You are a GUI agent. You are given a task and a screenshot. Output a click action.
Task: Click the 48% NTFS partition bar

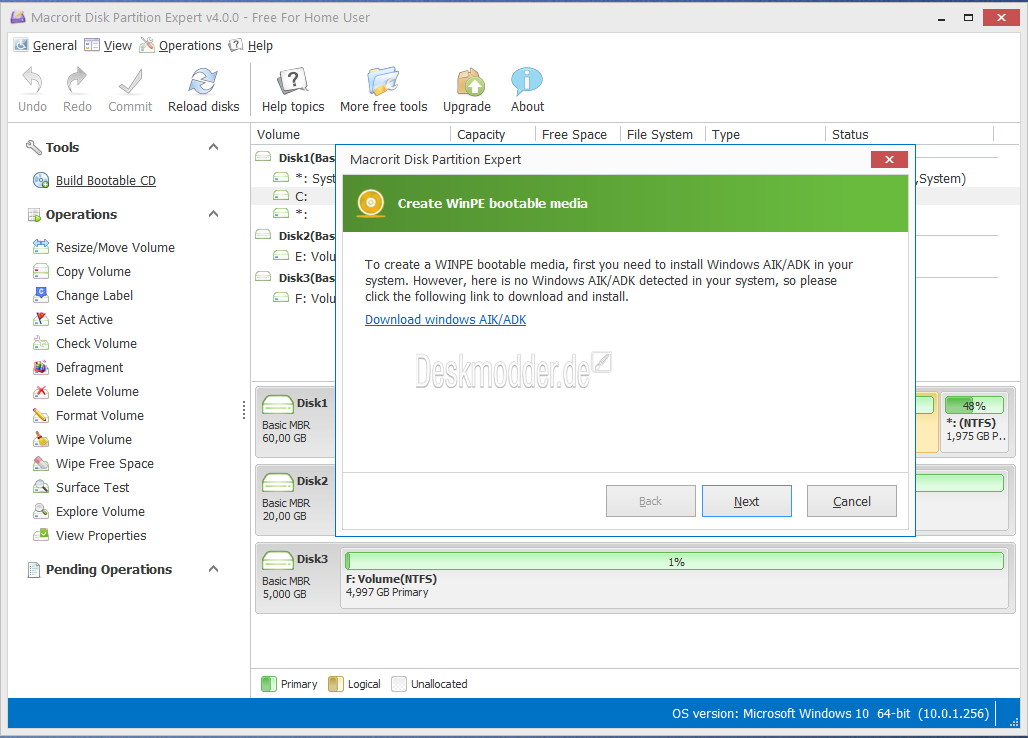pyautogui.click(x=974, y=406)
